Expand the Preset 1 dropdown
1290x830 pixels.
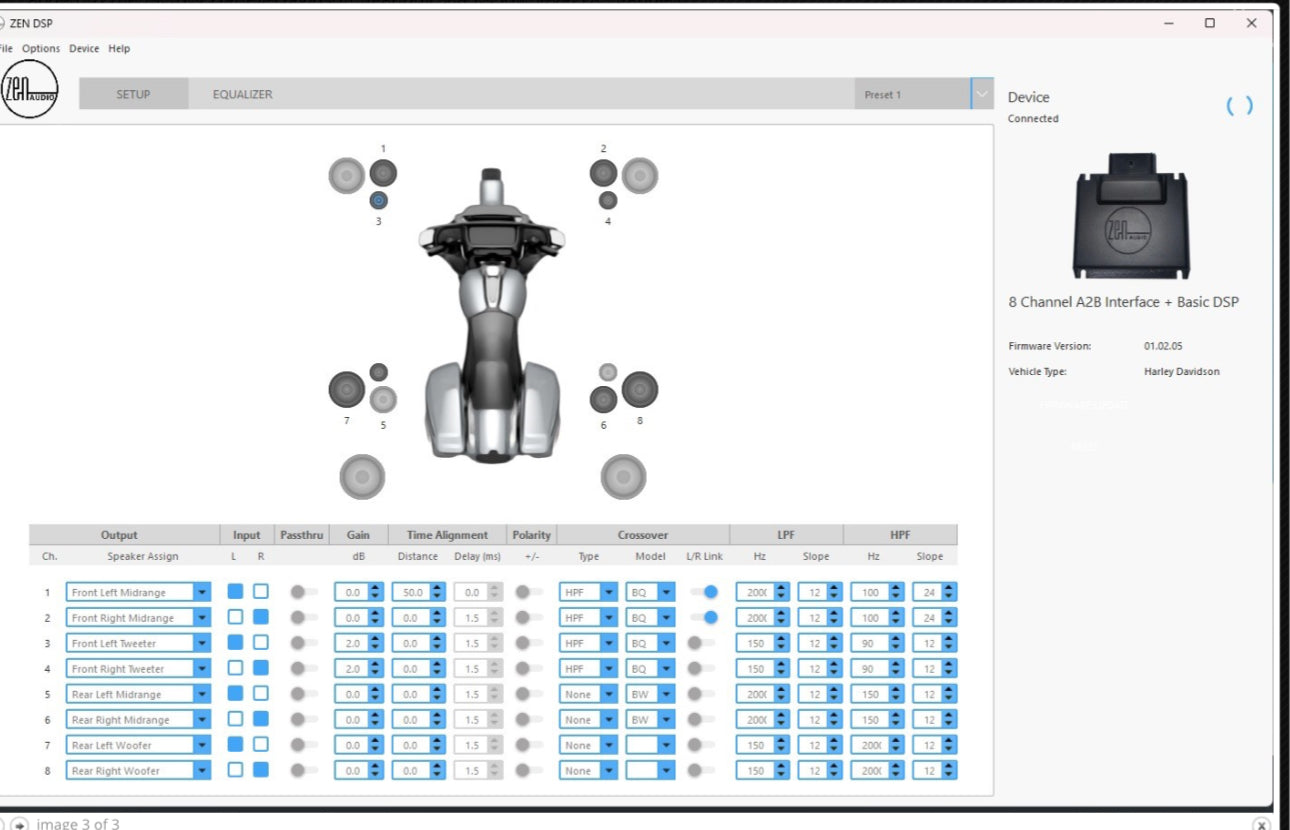982,94
